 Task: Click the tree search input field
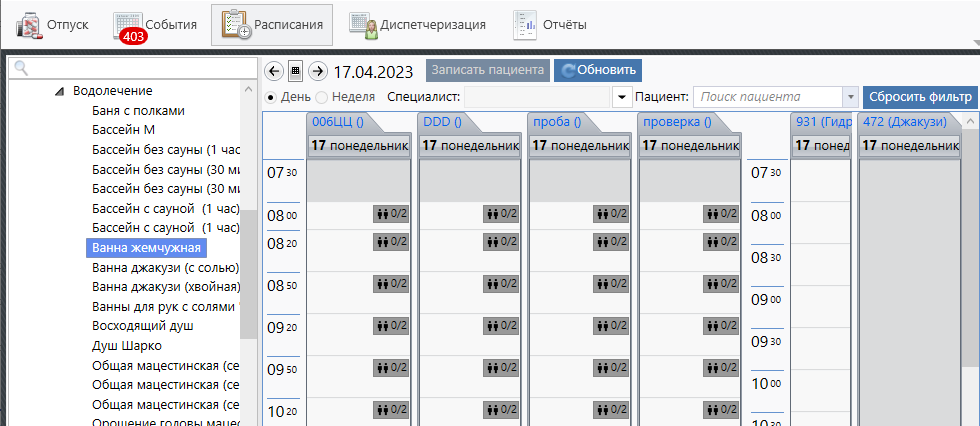(130, 68)
